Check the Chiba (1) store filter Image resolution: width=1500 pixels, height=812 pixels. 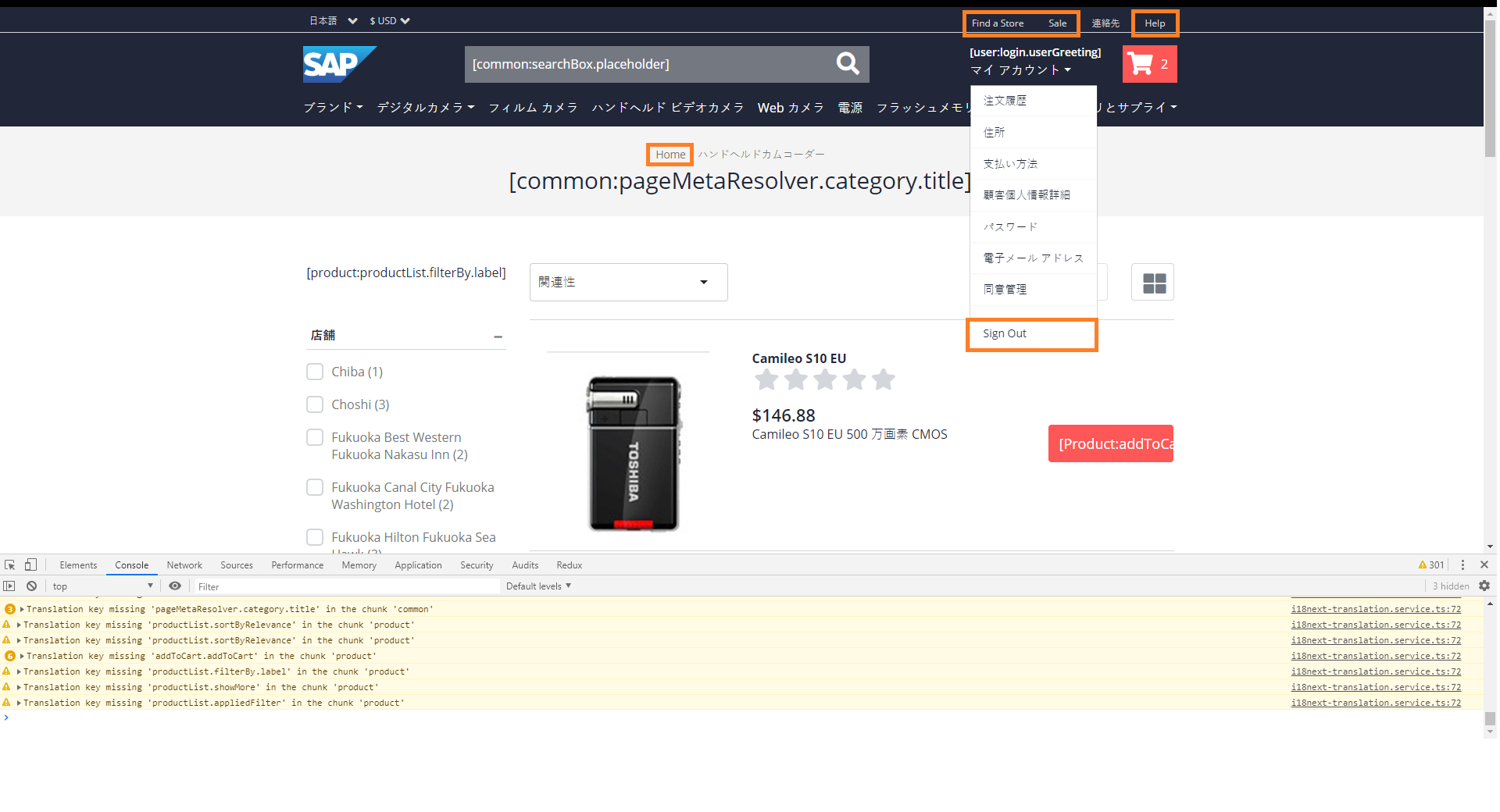click(315, 372)
